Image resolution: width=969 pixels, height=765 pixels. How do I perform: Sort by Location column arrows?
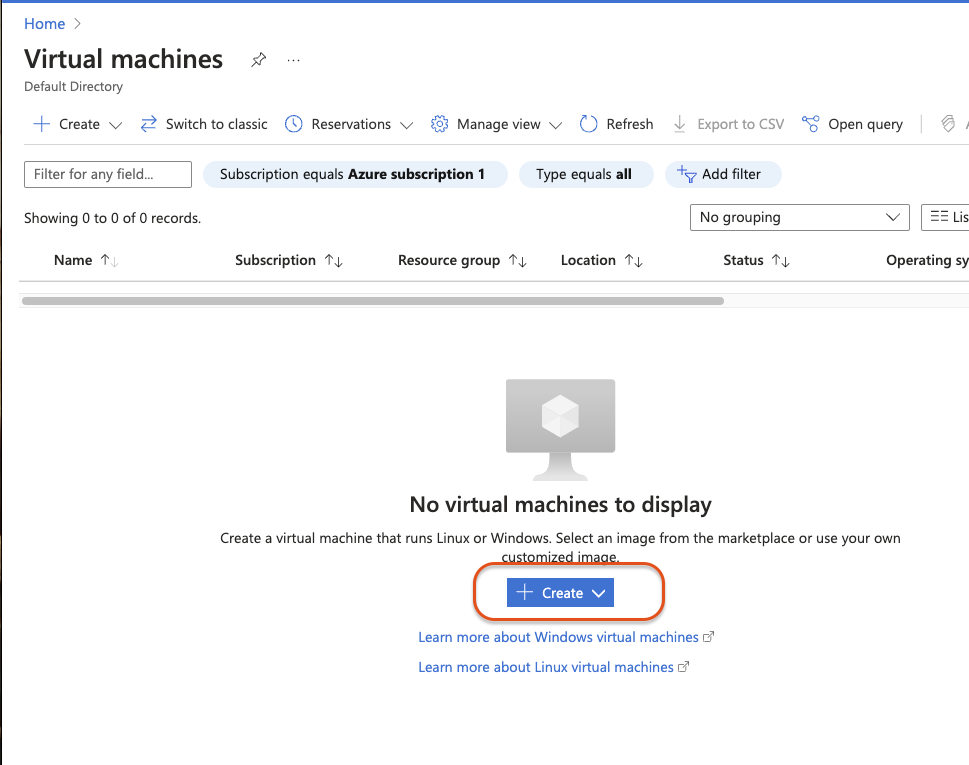click(633, 261)
